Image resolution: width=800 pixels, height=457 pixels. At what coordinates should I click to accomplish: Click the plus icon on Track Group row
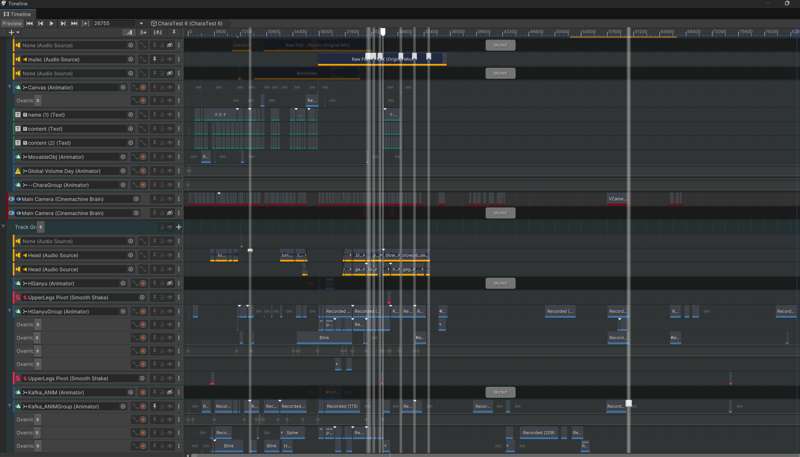[179, 227]
